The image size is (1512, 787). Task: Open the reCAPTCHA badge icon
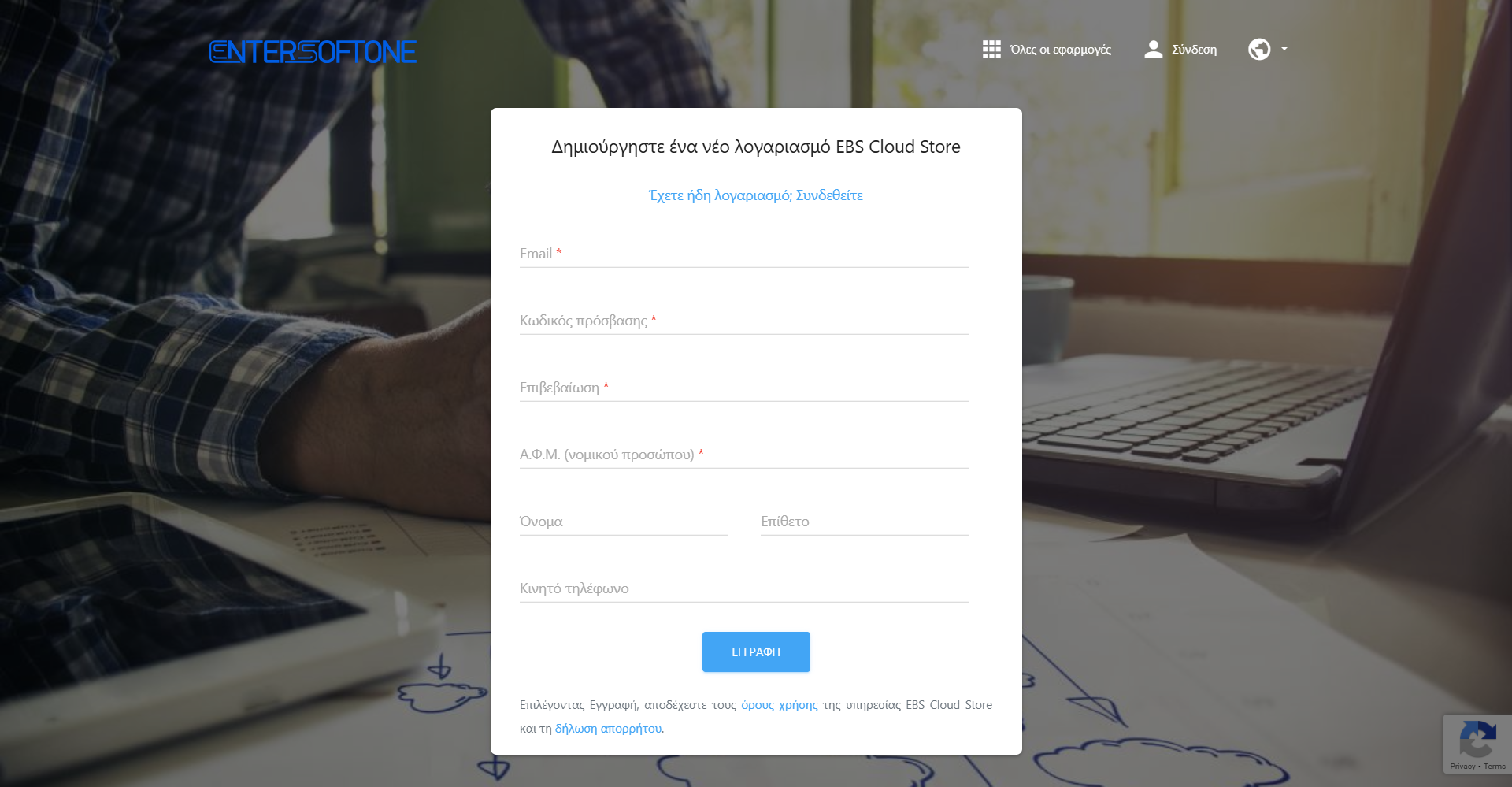(x=1477, y=739)
